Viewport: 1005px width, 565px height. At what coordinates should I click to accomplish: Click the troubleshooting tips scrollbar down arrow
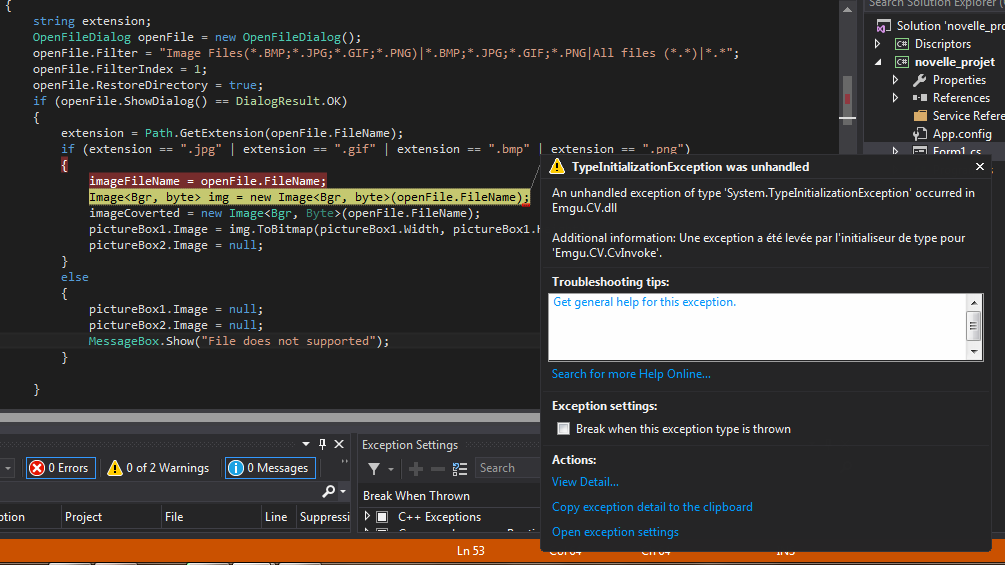coord(973,351)
